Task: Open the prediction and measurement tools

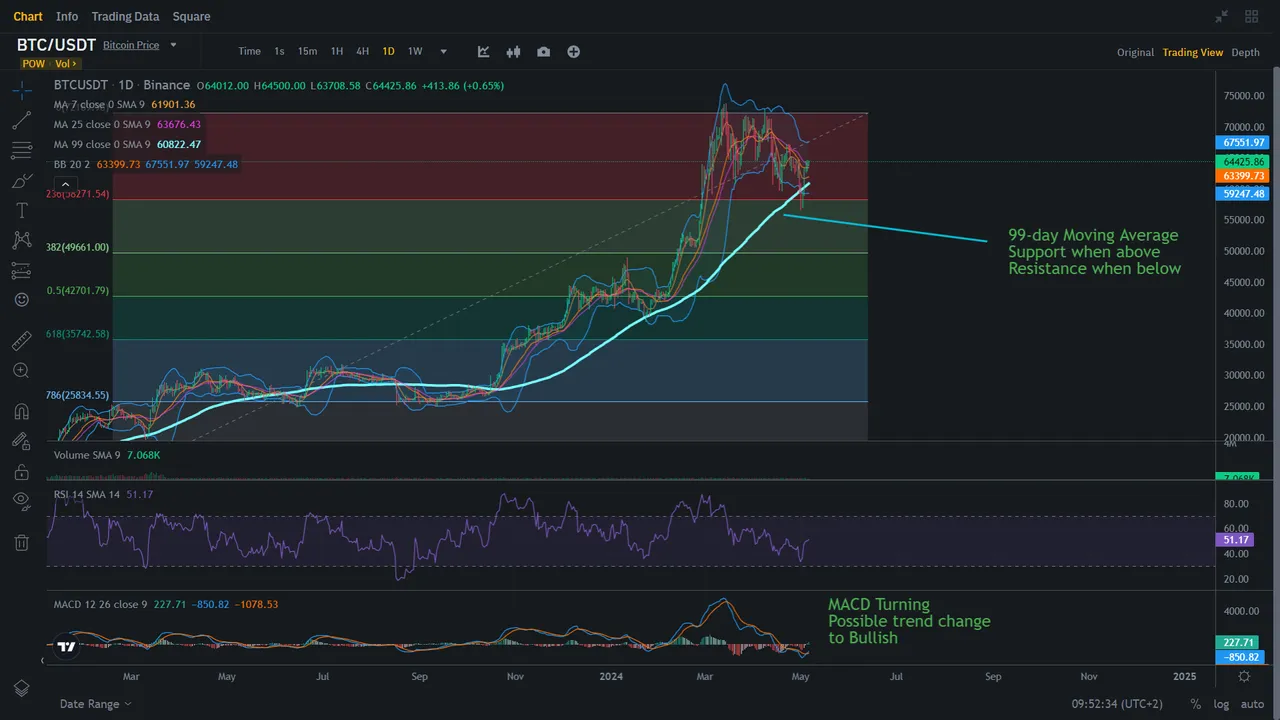Action: (21, 270)
